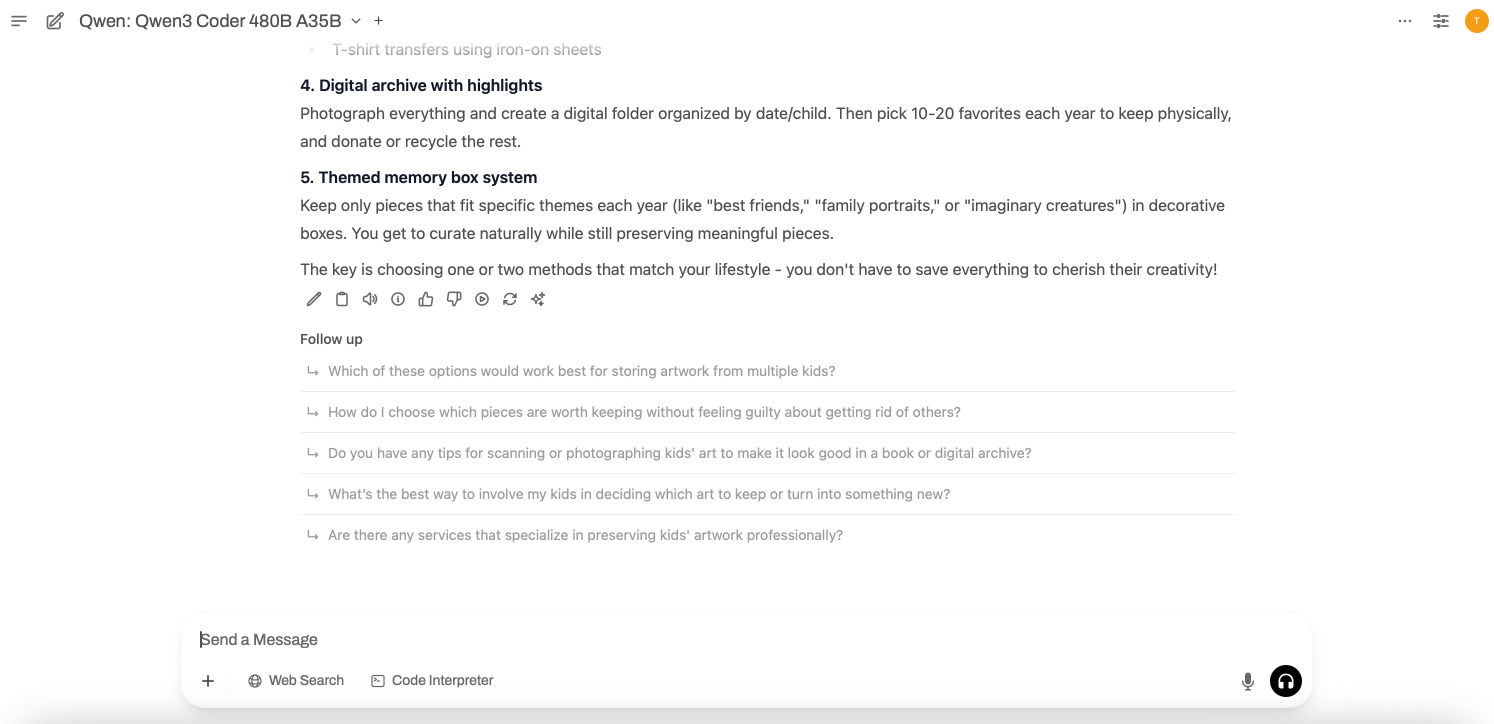
Task: Start voice call with the headphones button
Action: [1286, 681]
